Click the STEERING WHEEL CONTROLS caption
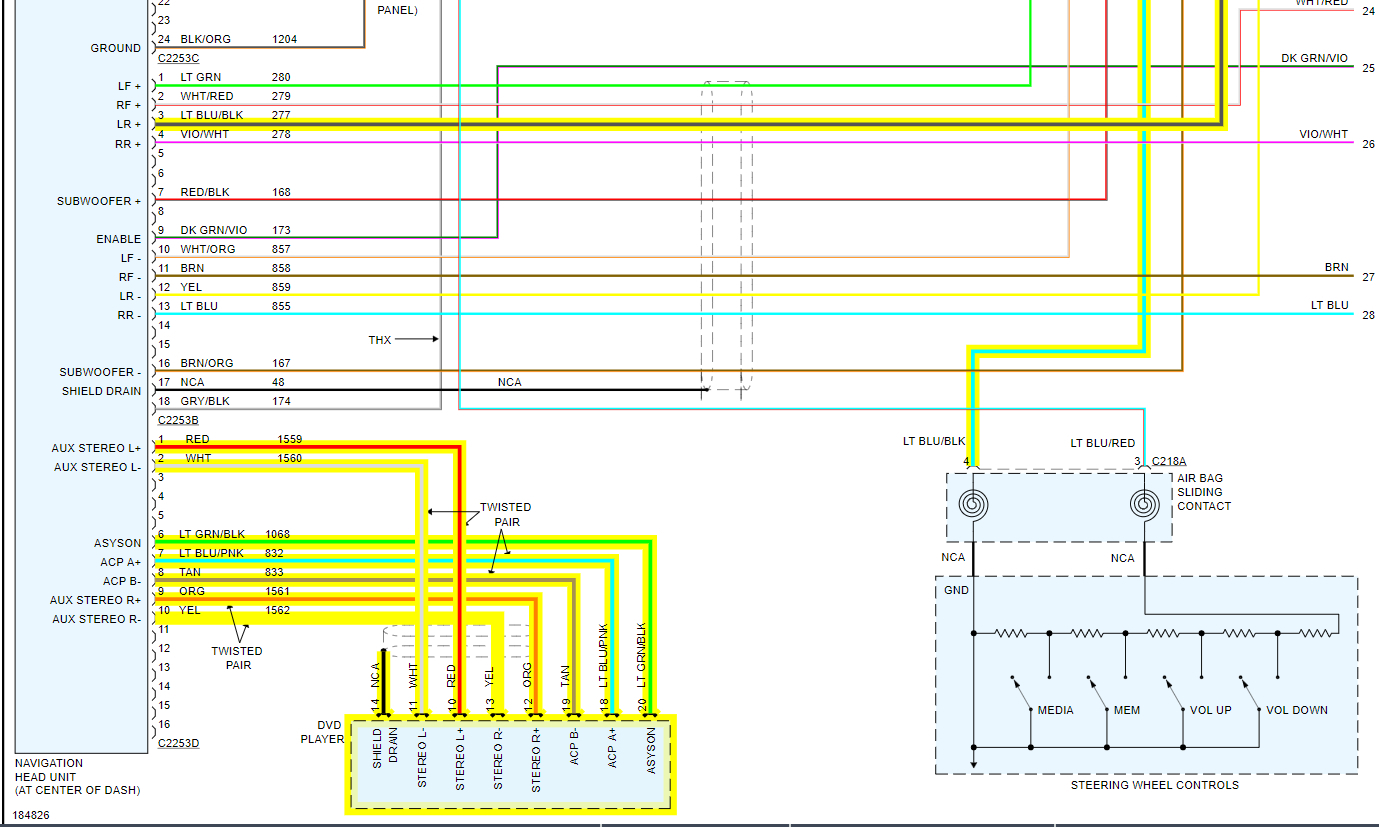The image size is (1379, 827). (x=1154, y=785)
